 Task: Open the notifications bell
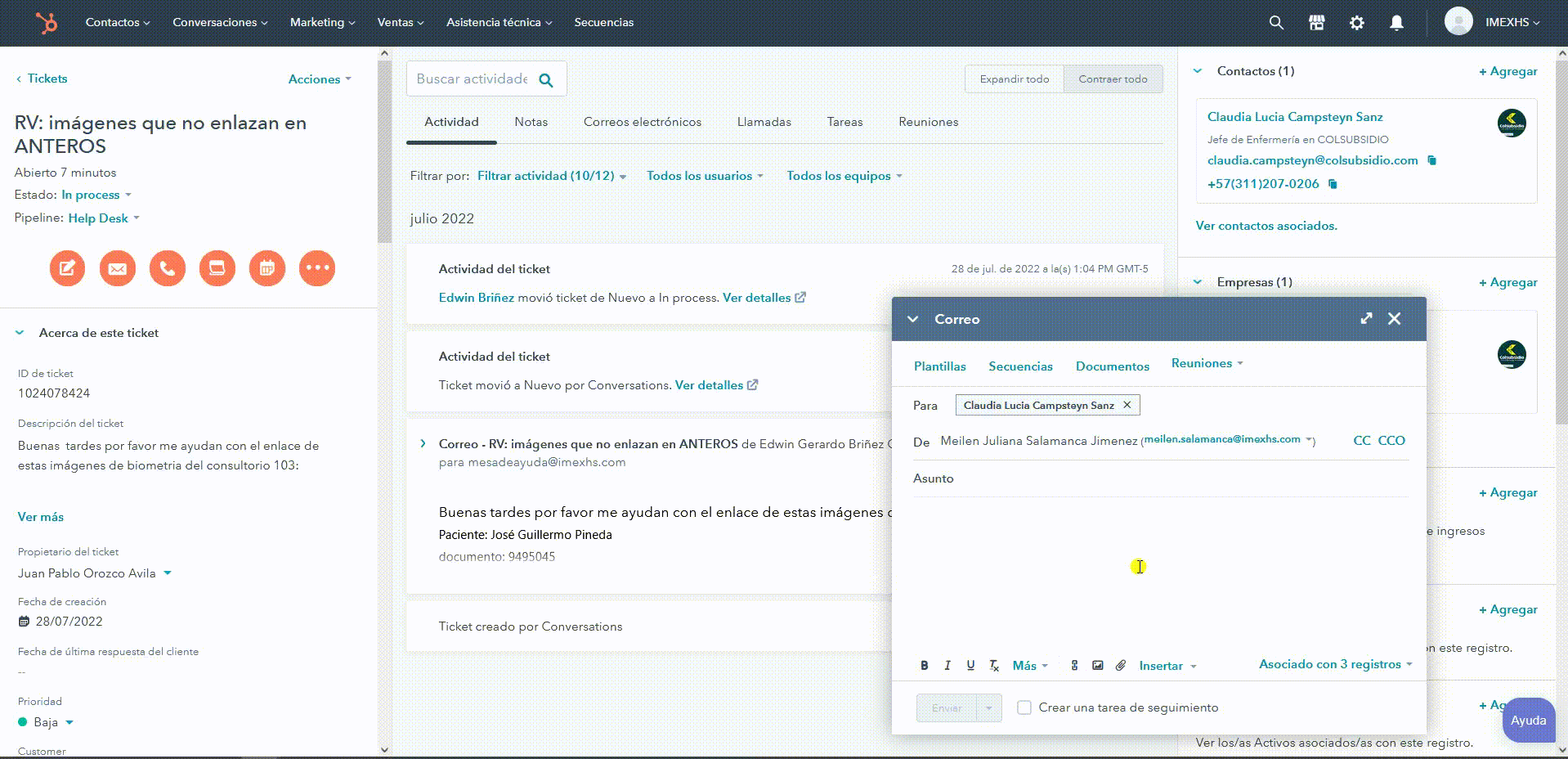tap(1396, 23)
